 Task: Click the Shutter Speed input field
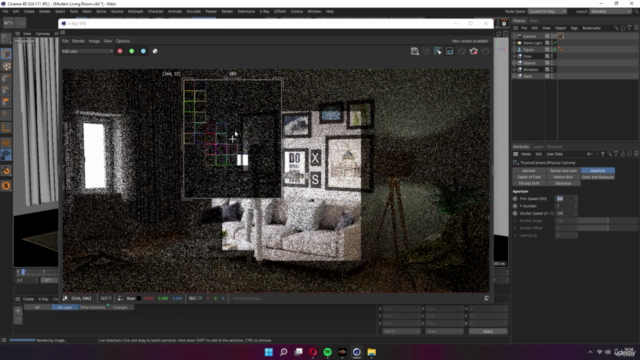pyautogui.click(x=566, y=213)
